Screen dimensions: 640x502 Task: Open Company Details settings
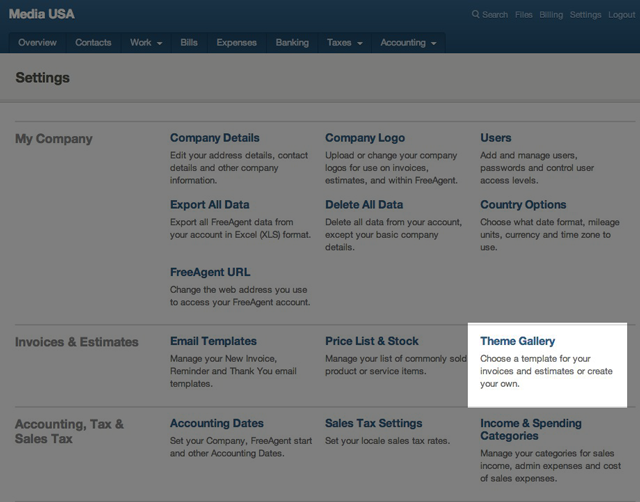coord(214,138)
